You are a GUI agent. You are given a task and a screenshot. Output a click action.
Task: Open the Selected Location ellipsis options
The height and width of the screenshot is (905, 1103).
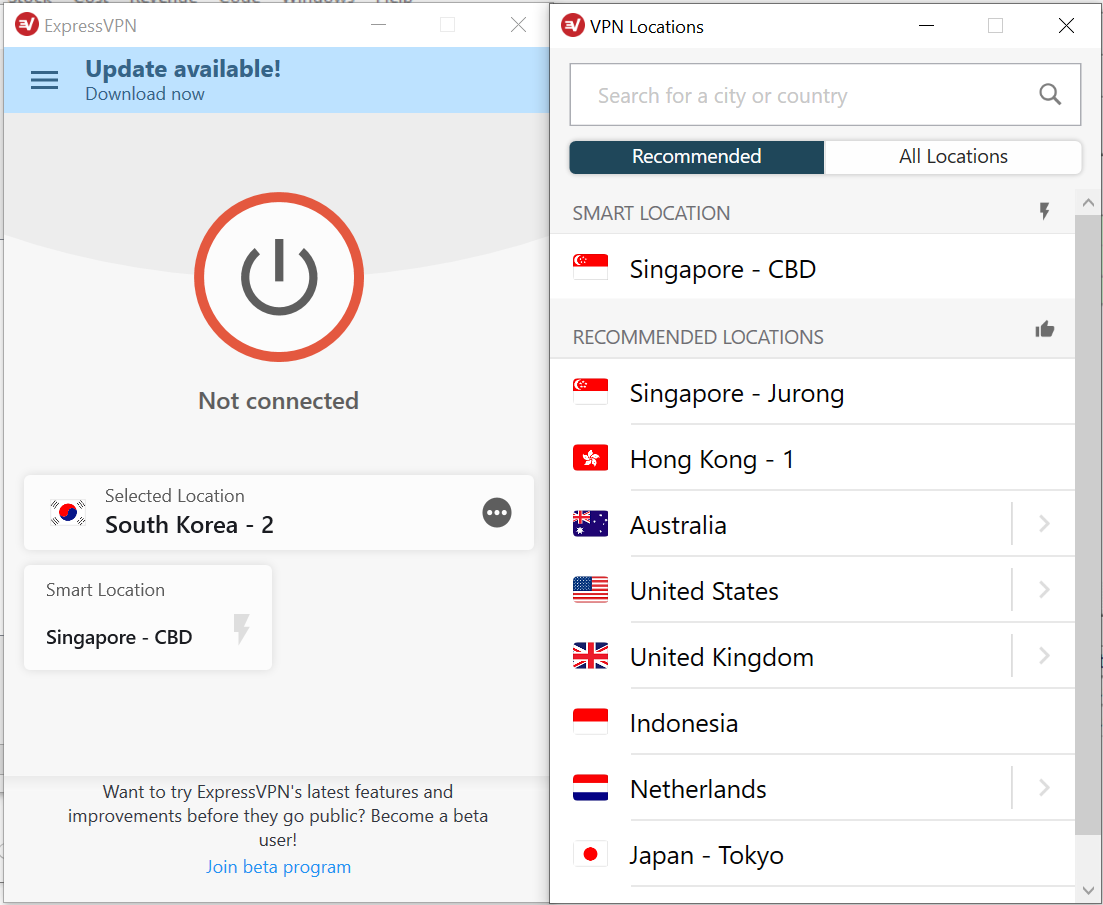pos(497,513)
